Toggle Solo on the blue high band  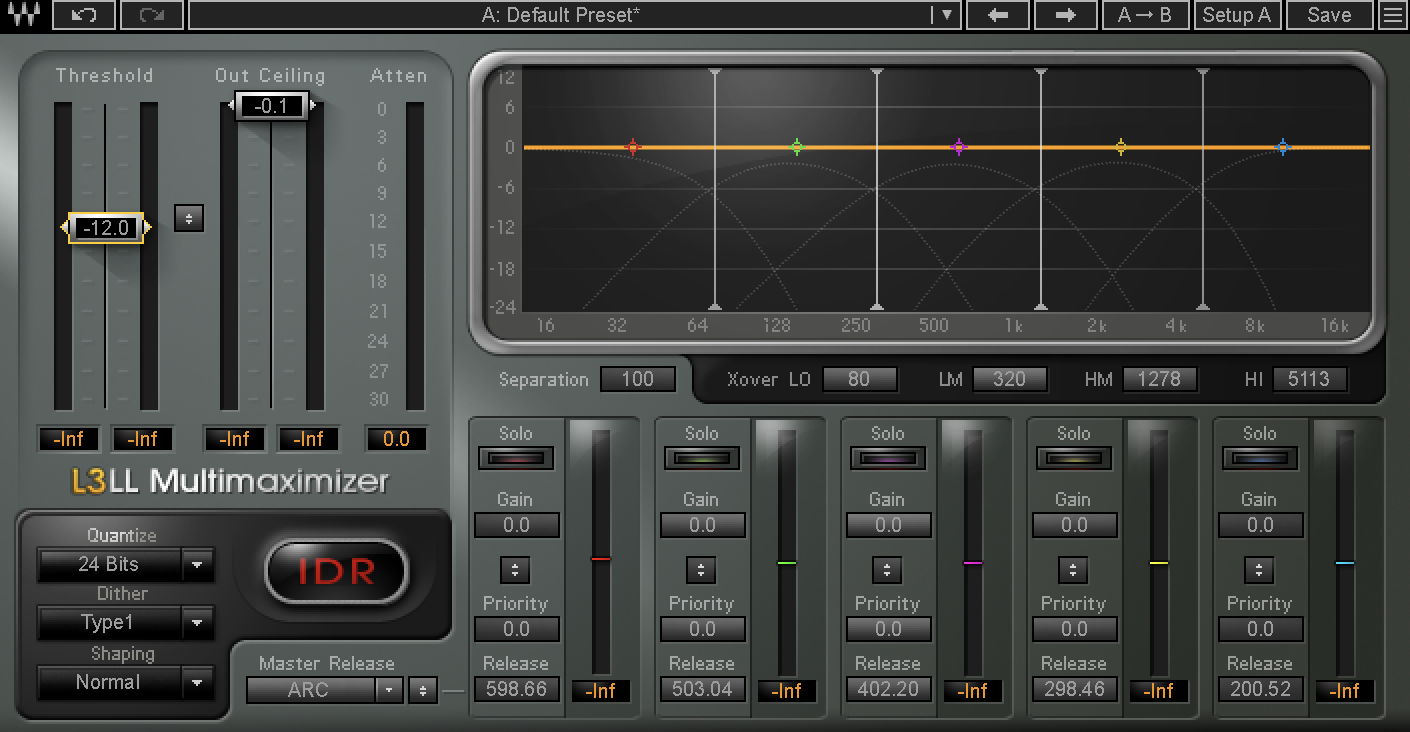[x=1259, y=458]
